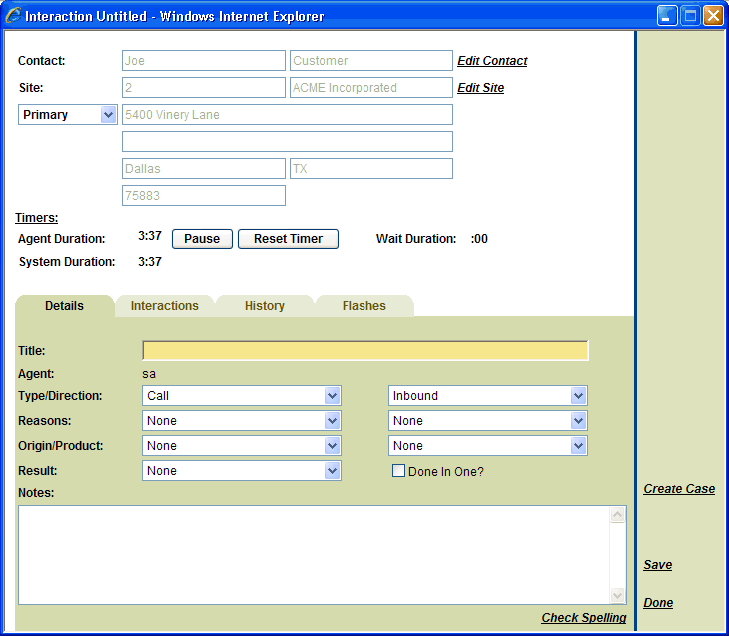Click the contact first name field Joe
Viewport: 729px width, 636px height.
[204, 60]
